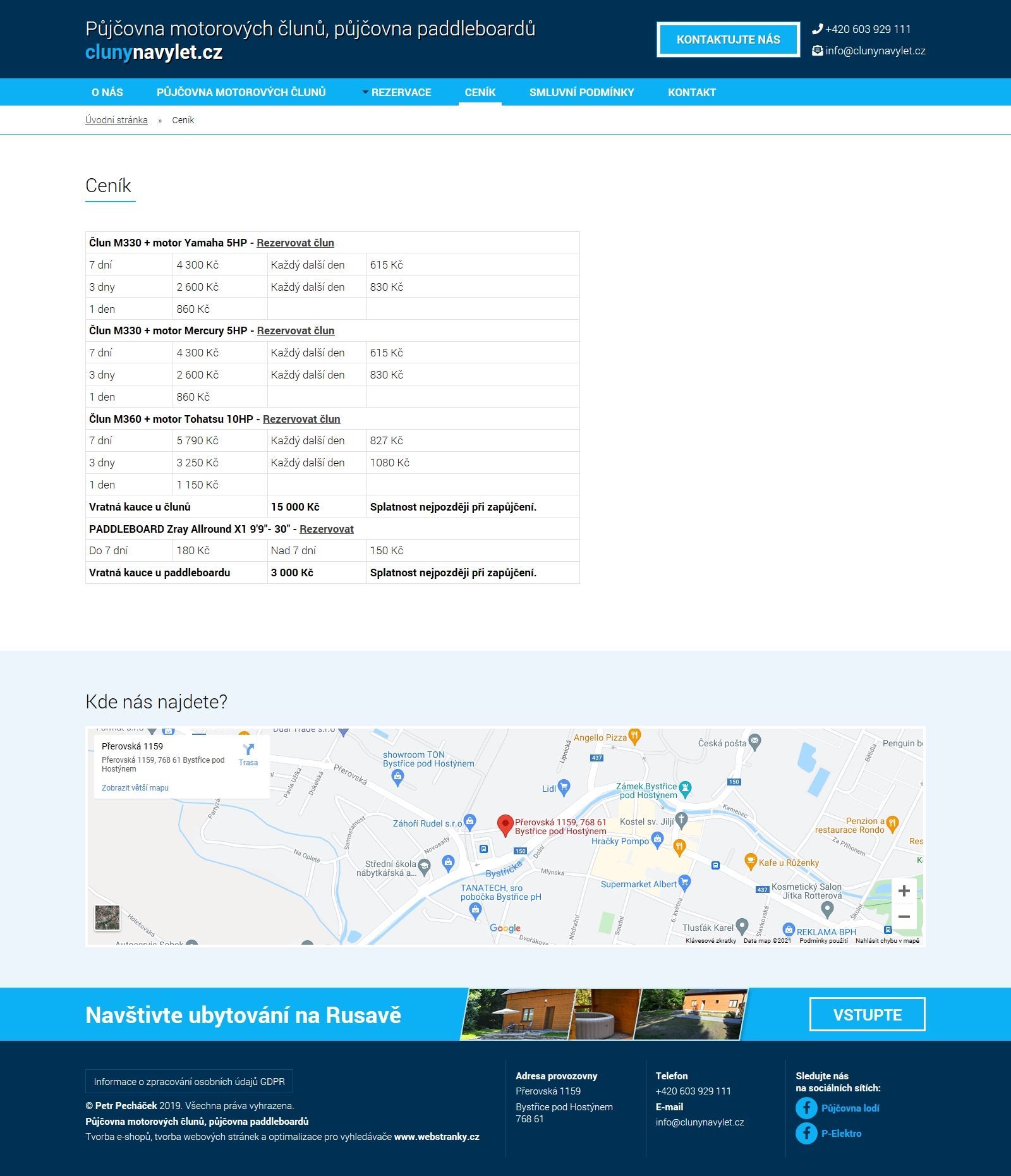Open Půjčovna motorových člunů menu item

coord(241,92)
